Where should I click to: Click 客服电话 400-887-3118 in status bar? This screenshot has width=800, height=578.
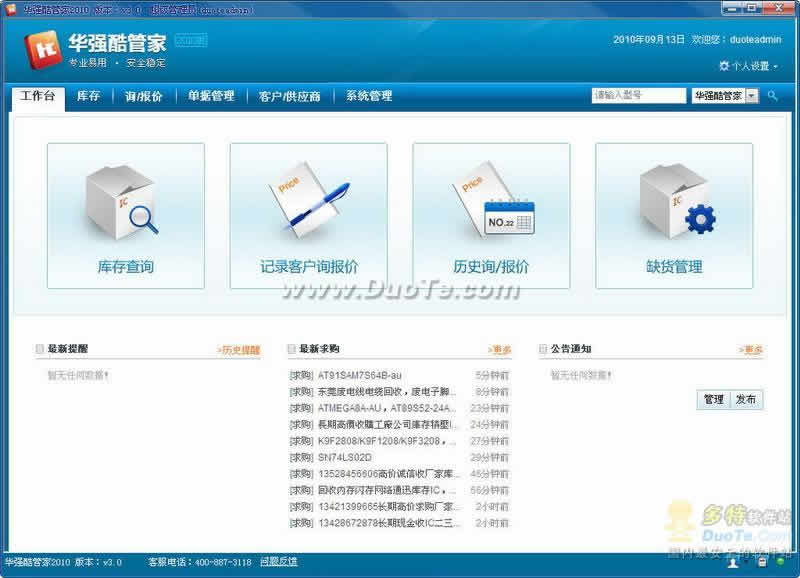coord(199,562)
